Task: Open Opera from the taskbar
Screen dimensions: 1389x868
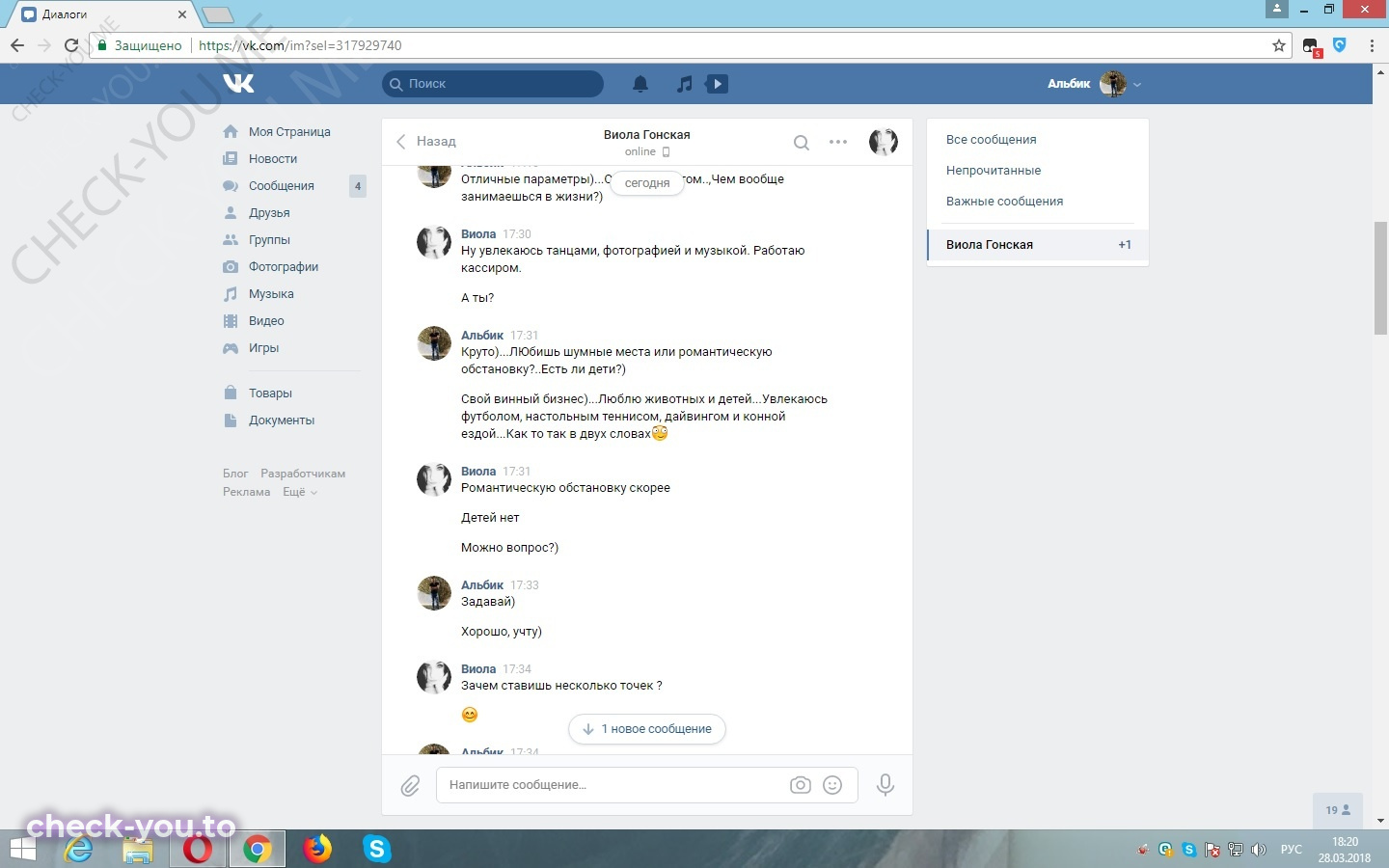Action: pos(198,849)
